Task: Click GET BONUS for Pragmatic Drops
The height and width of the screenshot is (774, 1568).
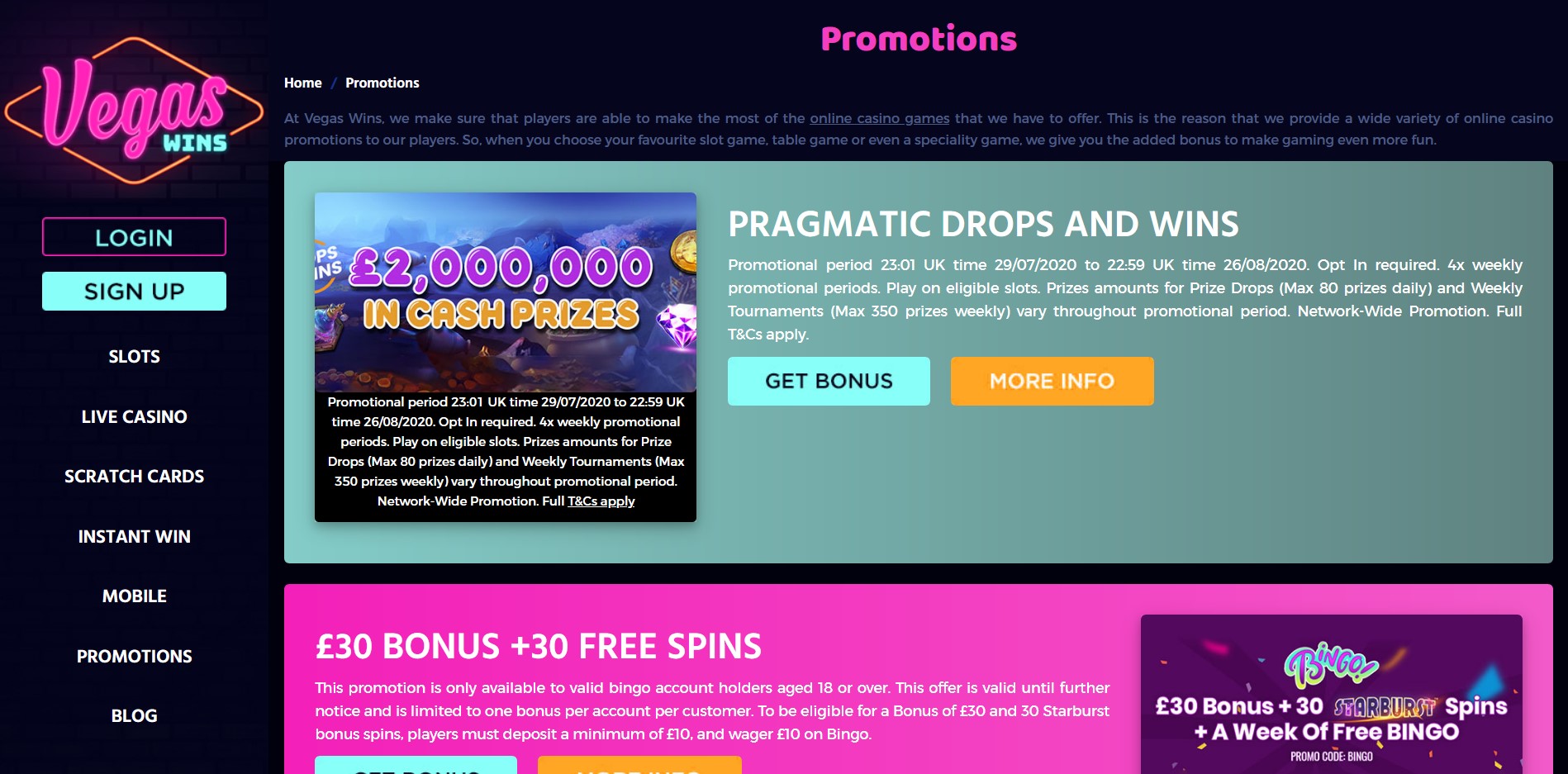Action: (x=829, y=381)
